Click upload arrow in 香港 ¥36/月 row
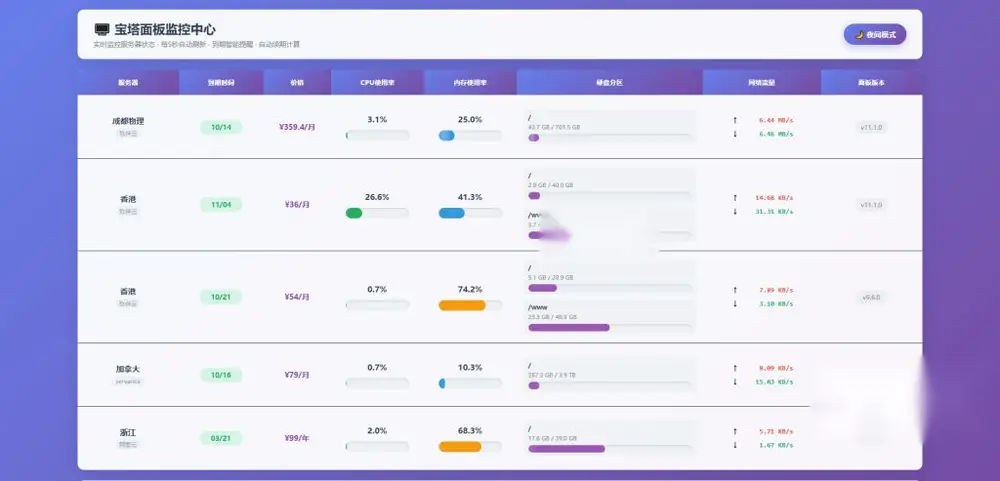This screenshot has height=481, width=1000. pyautogui.click(x=735, y=198)
